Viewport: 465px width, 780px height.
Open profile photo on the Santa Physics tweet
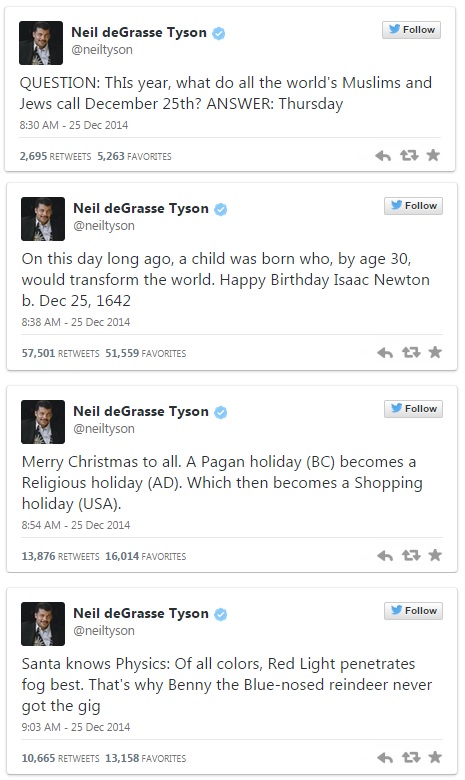tap(43, 624)
